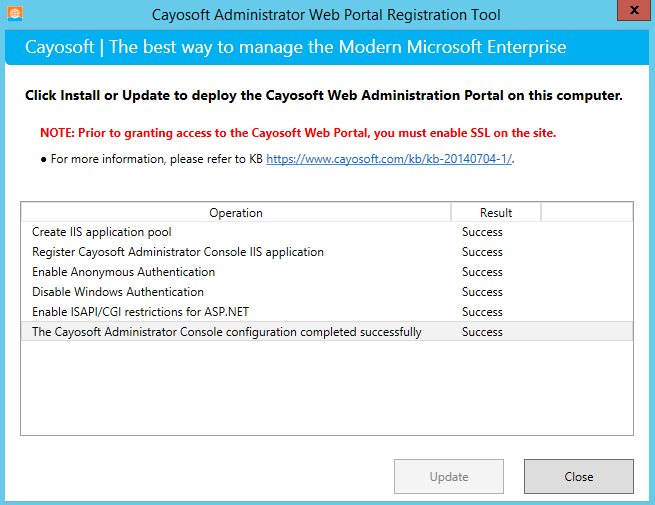
Task: Click the empty third column header
Action: (587, 213)
